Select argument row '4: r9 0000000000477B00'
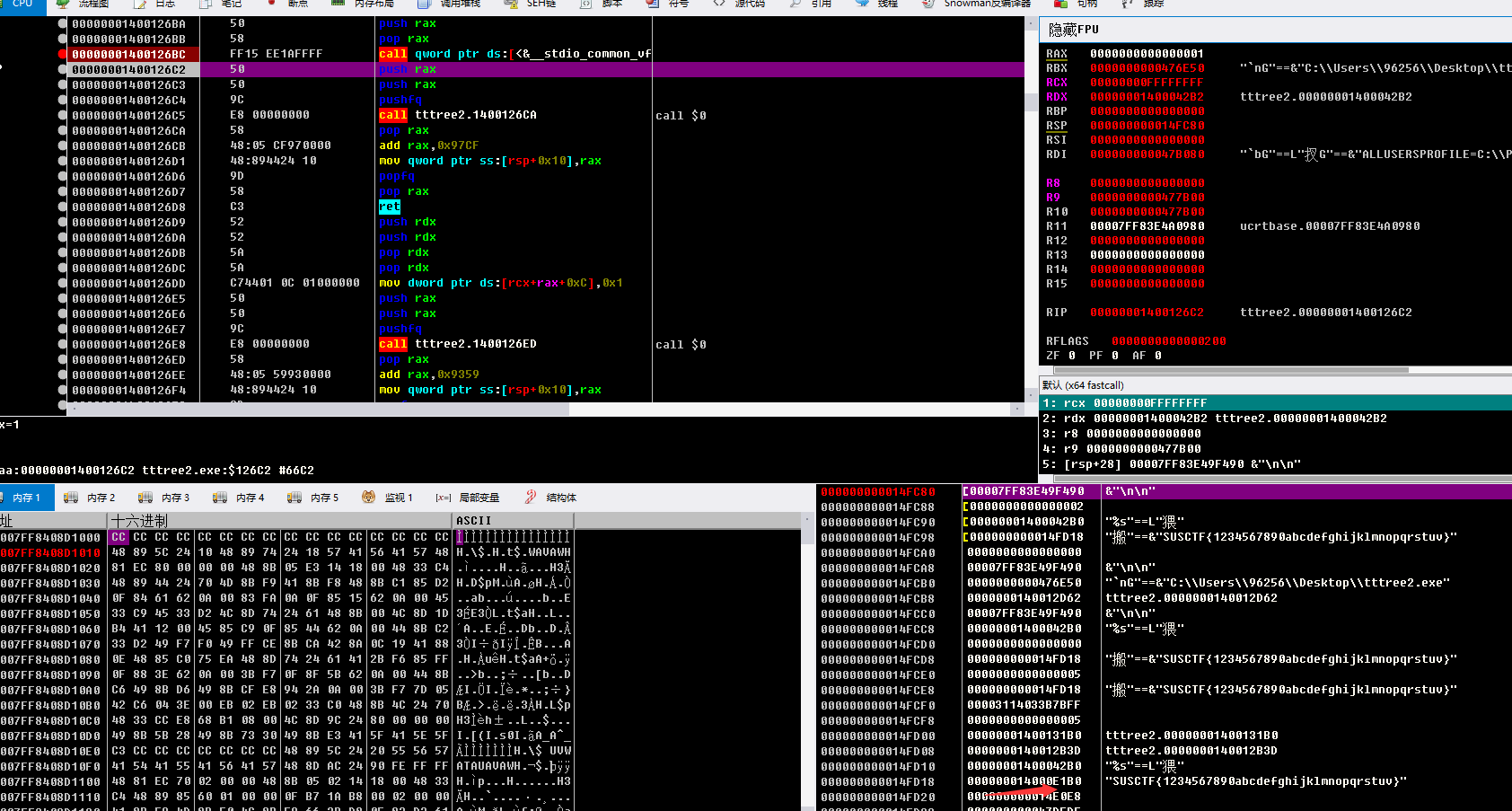The image size is (1512, 811). pos(1275,449)
